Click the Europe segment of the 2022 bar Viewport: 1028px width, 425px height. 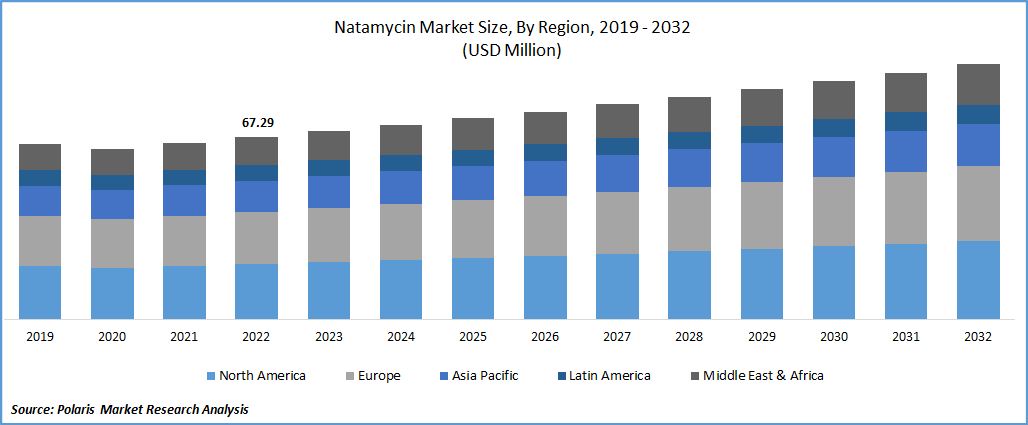click(x=256, y=238)
